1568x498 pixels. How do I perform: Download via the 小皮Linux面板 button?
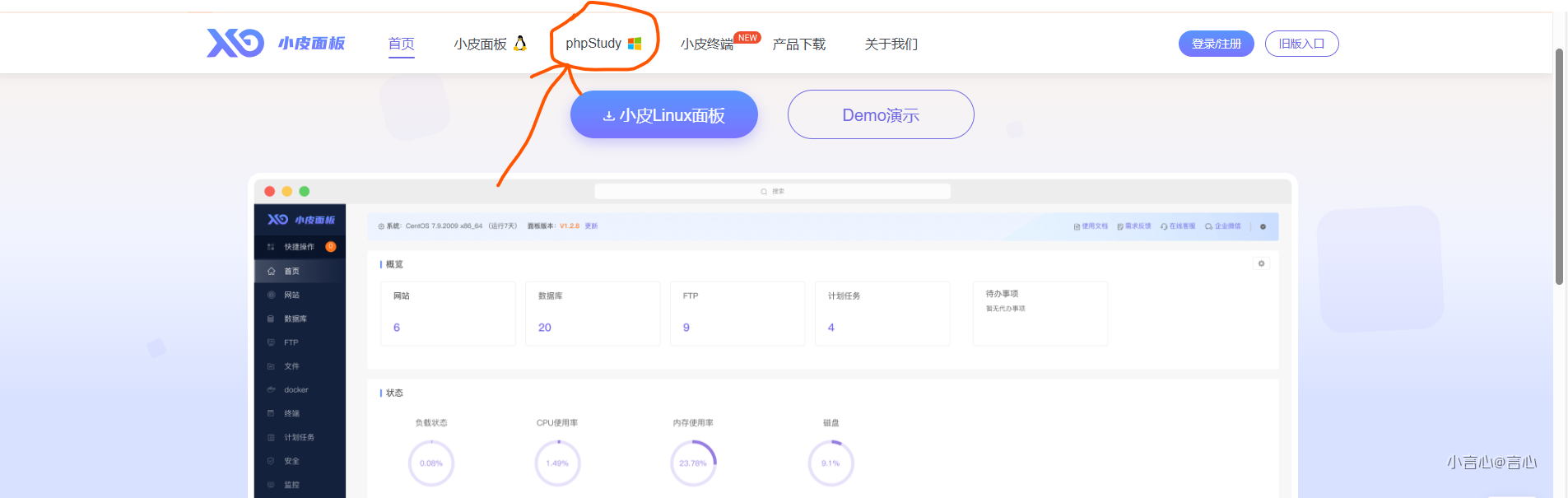coord(663,114)
